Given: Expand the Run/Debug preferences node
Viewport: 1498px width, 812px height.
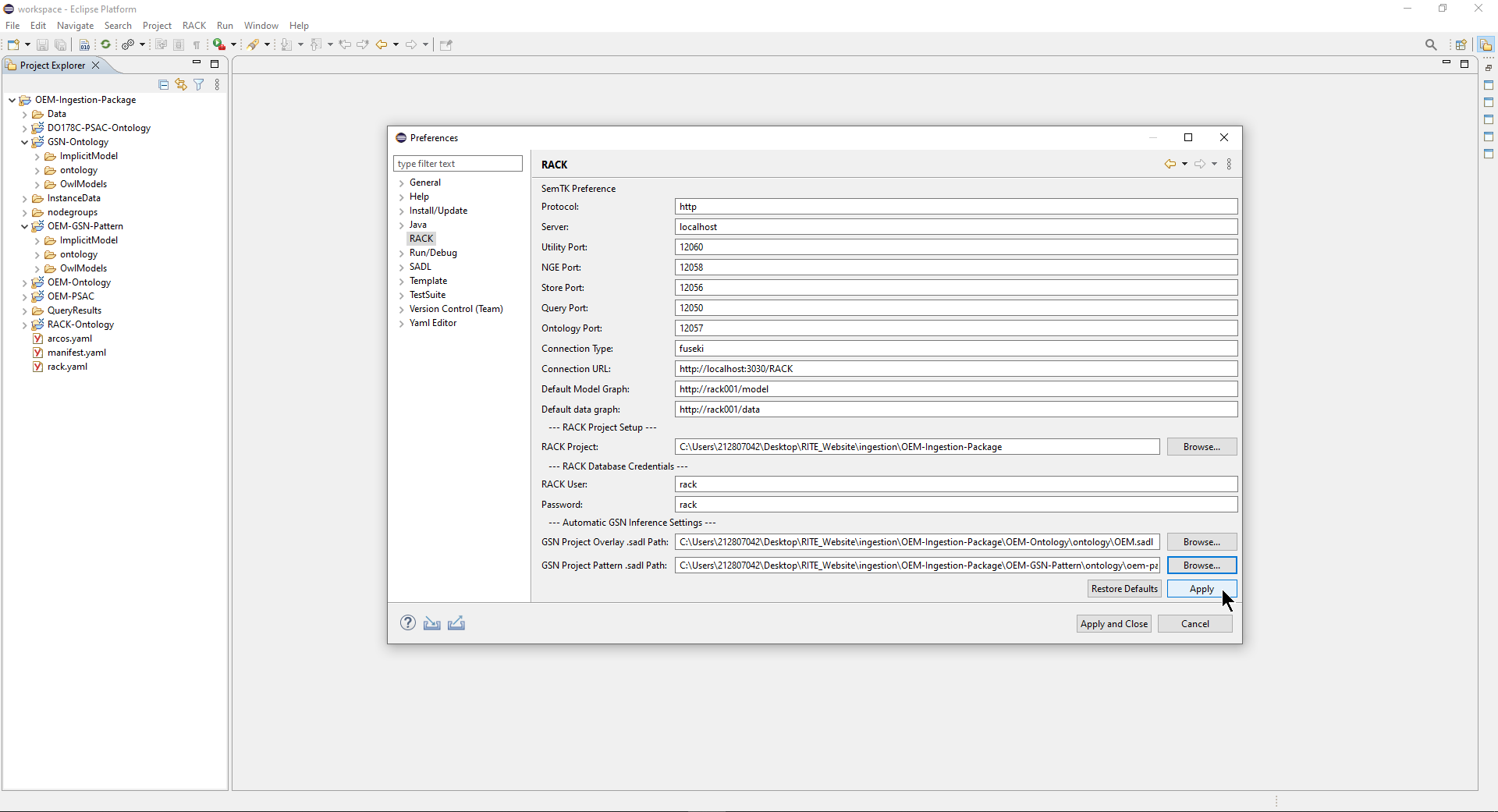Looking at the screenshot, I should pyautogui.click(x=402, y=254).
